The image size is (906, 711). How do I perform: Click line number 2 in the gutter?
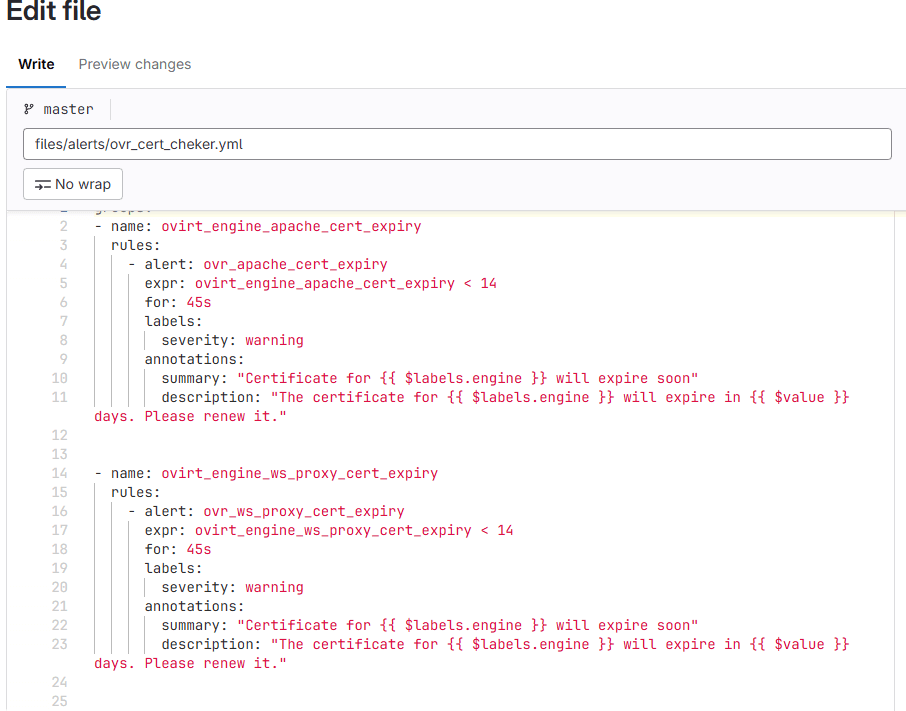[64, 226]
